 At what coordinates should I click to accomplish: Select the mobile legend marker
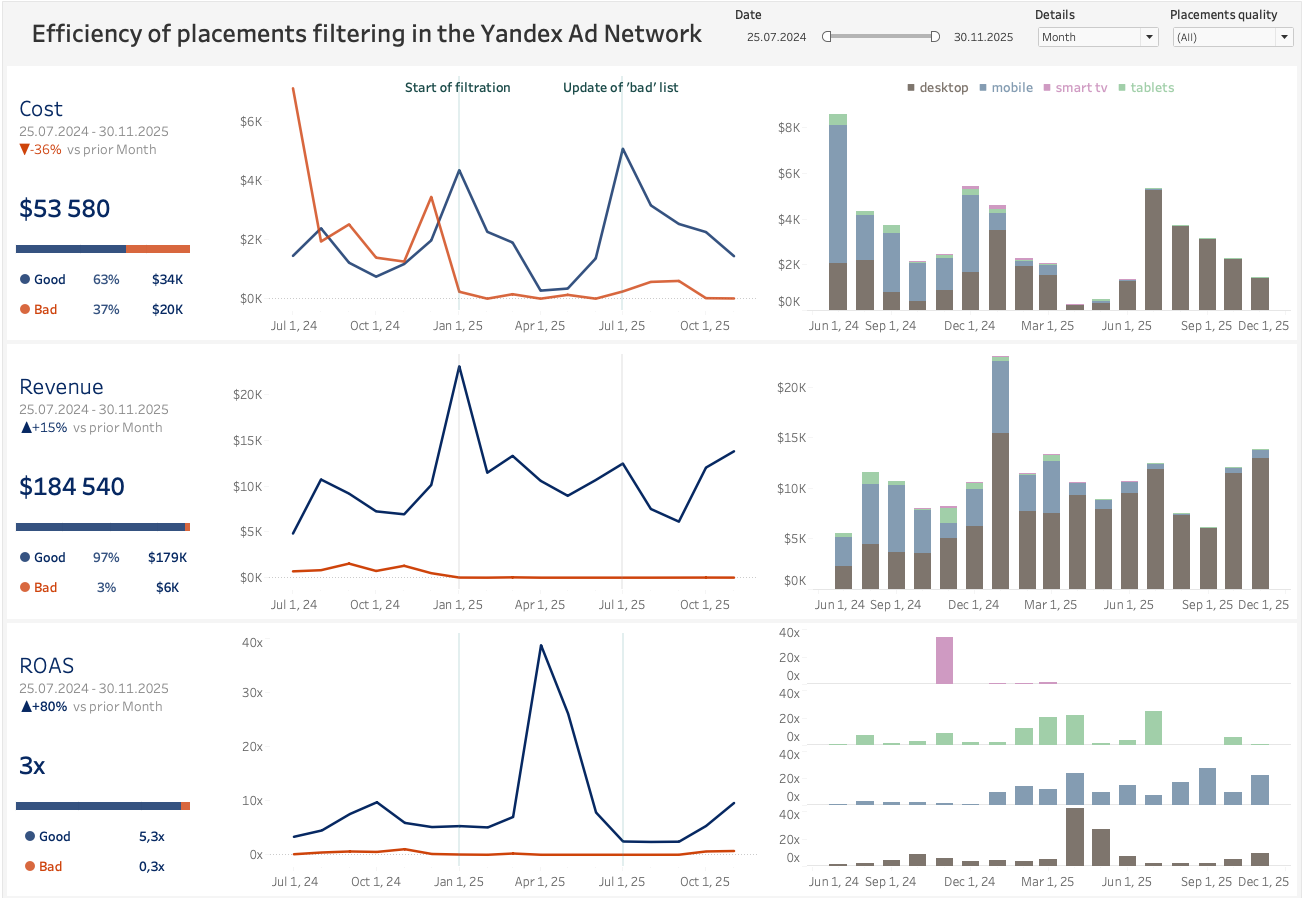pyautogui.click(x=983, y=88)
